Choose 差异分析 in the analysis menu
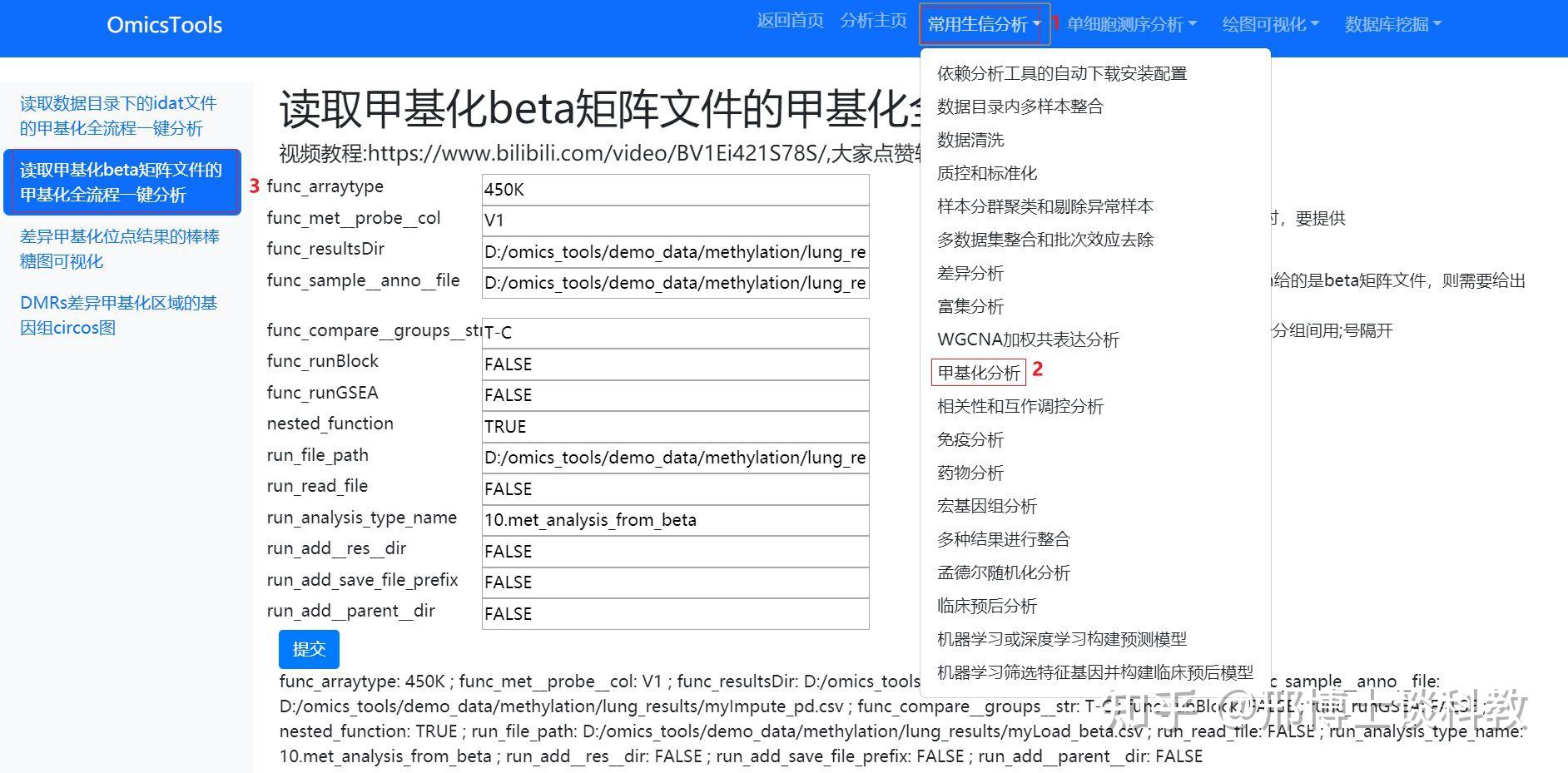Screen dimensions: 1568x773 pos(970,273)
